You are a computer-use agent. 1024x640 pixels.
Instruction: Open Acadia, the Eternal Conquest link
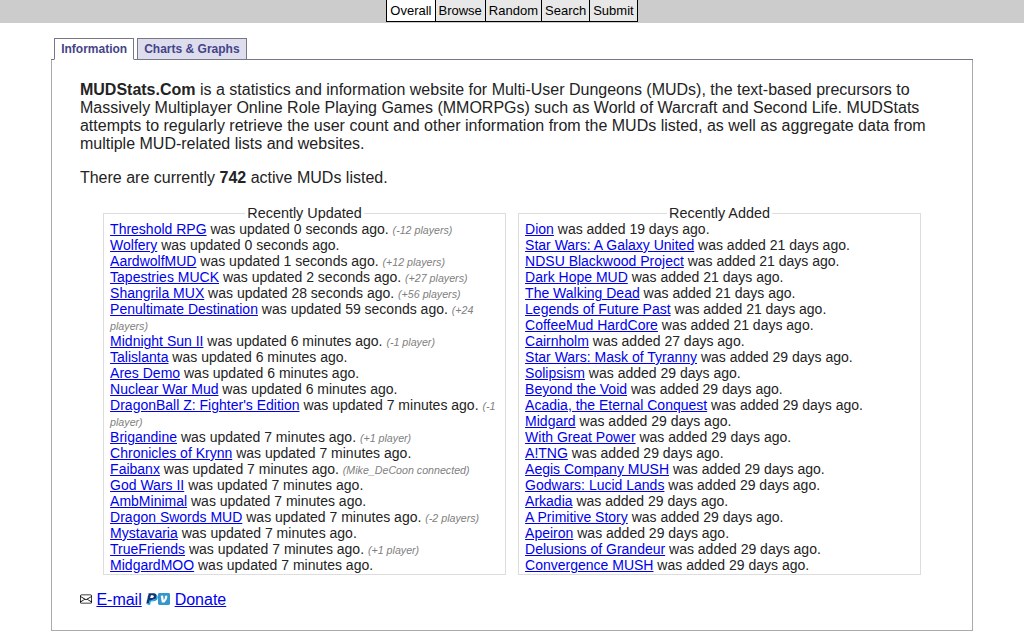point(616,406)
